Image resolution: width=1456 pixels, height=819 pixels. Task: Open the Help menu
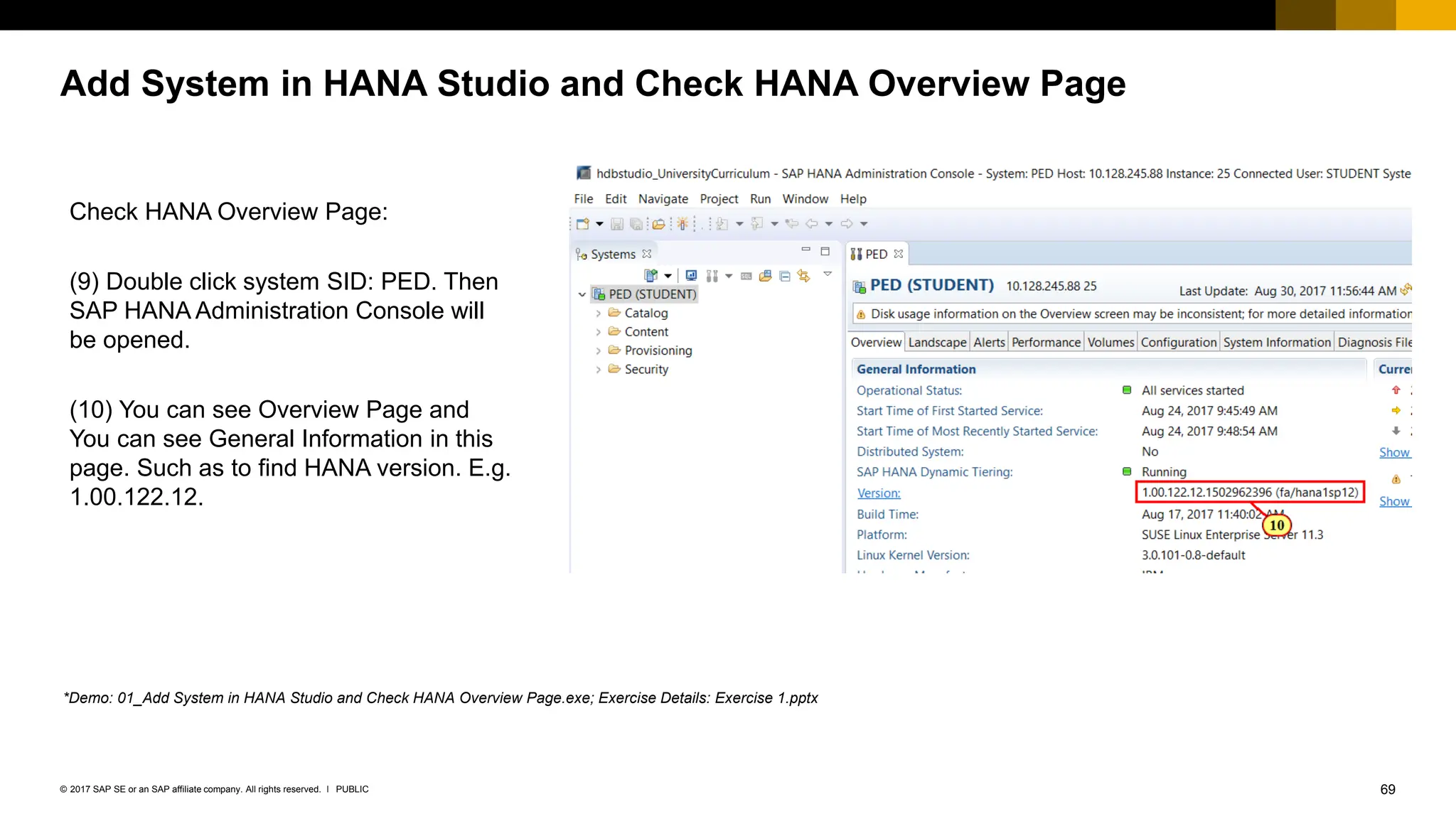pos(853,199)
